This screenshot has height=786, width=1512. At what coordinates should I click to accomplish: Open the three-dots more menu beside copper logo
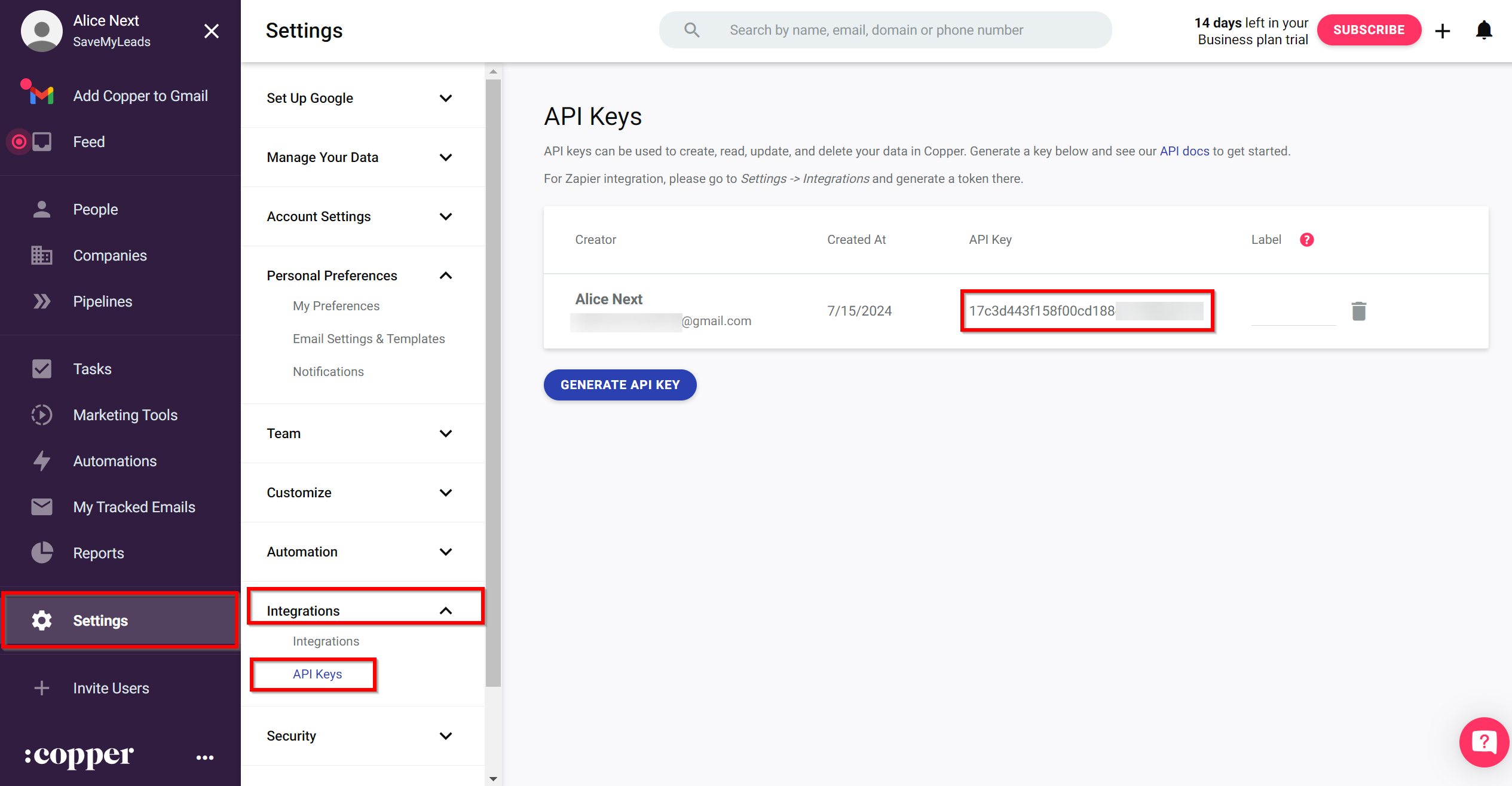(205, 757)
